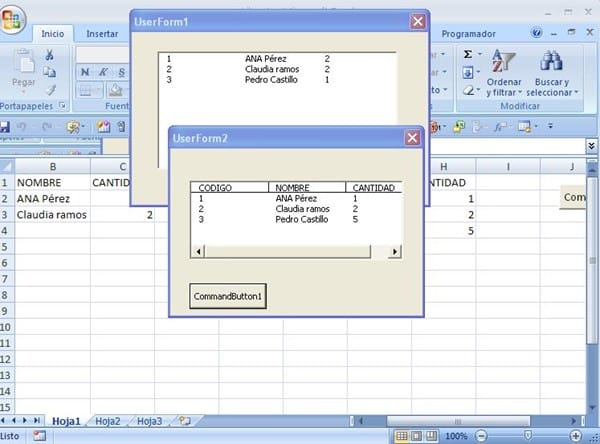Click the Copy icon in Portapapeles

[49, 72]
